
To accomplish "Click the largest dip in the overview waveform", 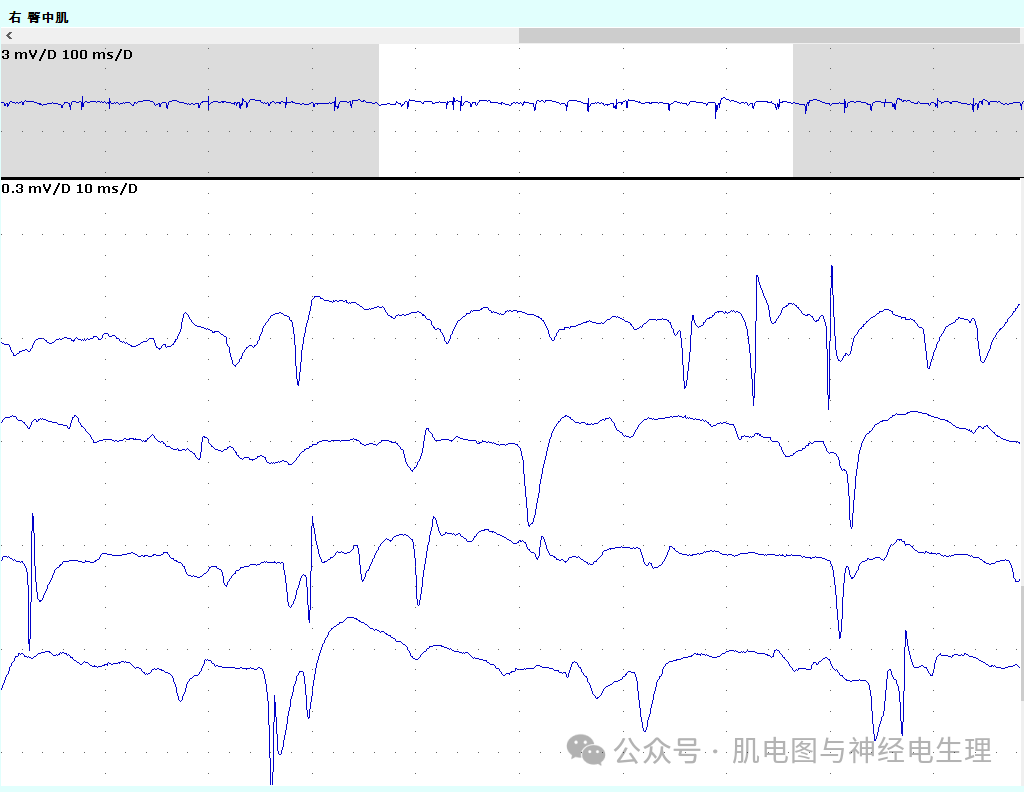I will coord(716,115).
